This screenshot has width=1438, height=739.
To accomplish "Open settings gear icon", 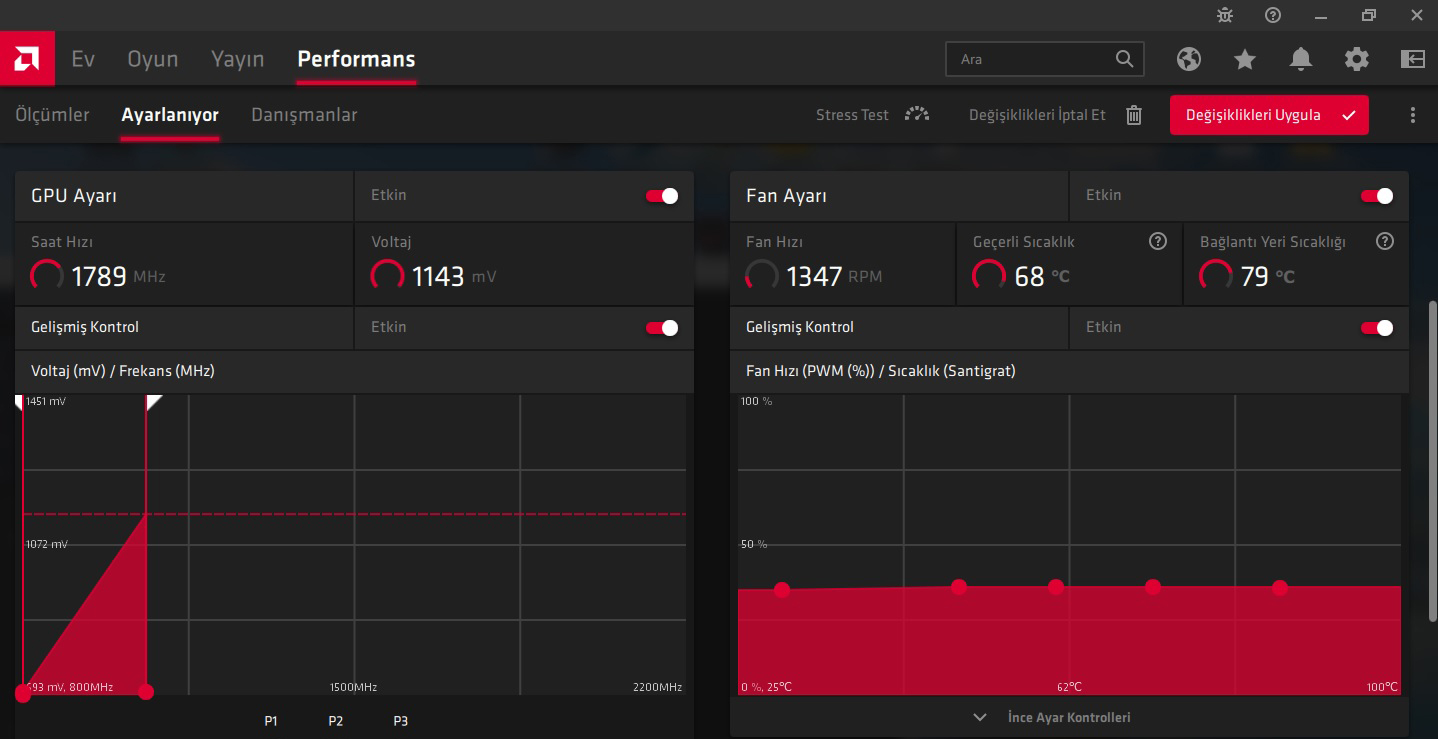I will click(1356, 60).
